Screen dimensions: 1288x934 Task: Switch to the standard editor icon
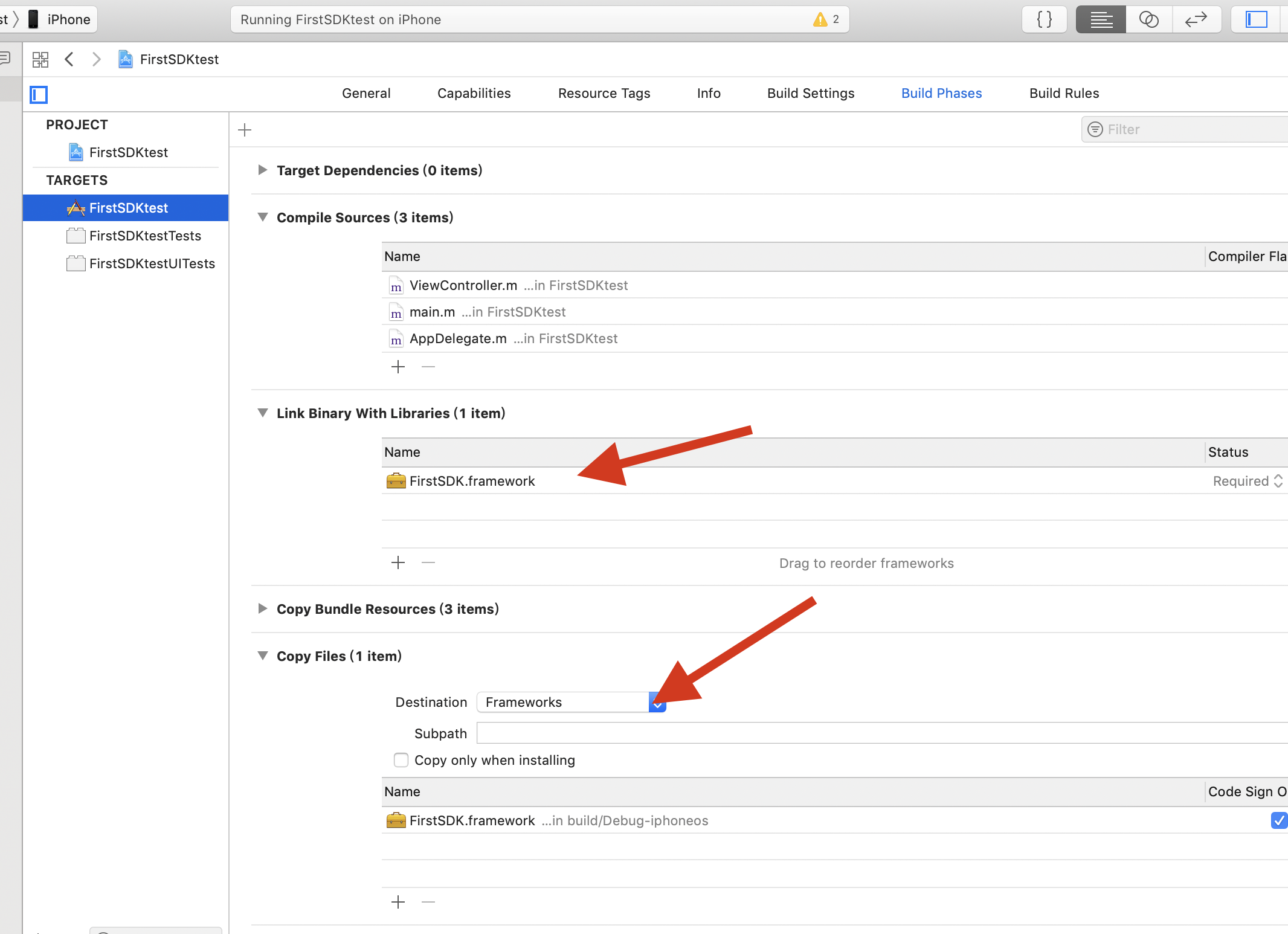(1101, 19)
